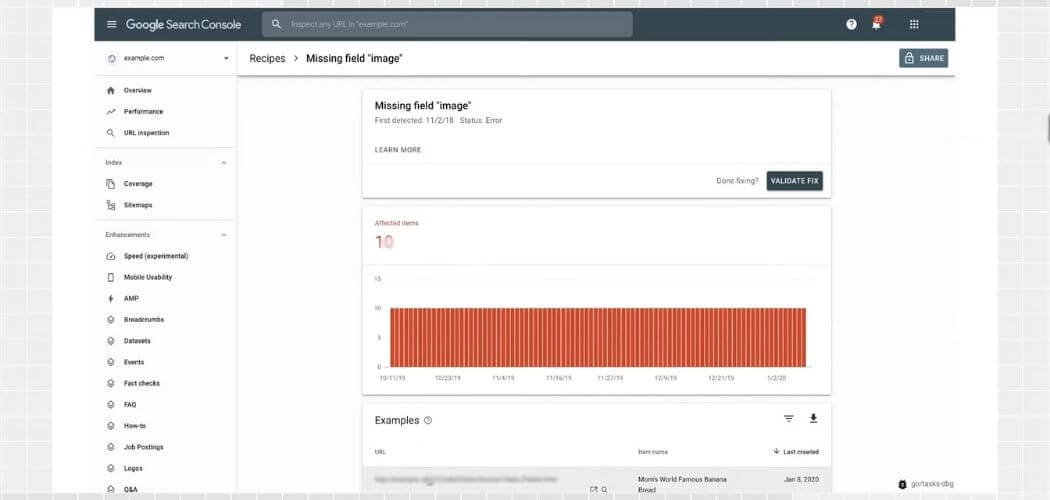Click the How-to layers icon
Viewport: 1050px width, 500px height.
click(111, 426)
